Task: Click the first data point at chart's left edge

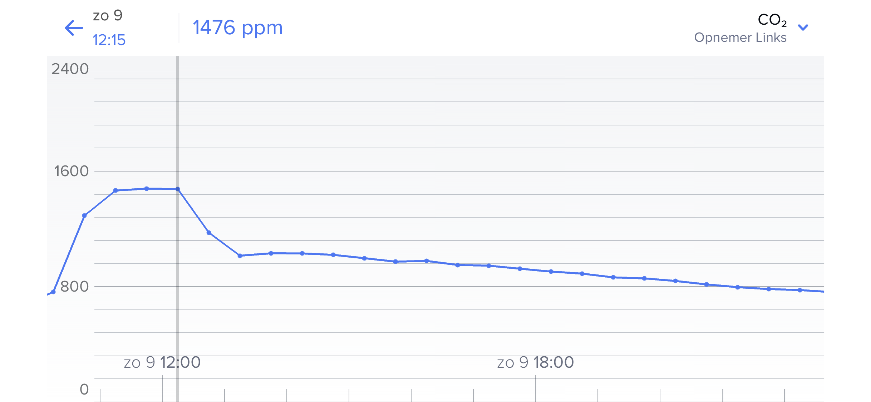Action: (53, 292)
